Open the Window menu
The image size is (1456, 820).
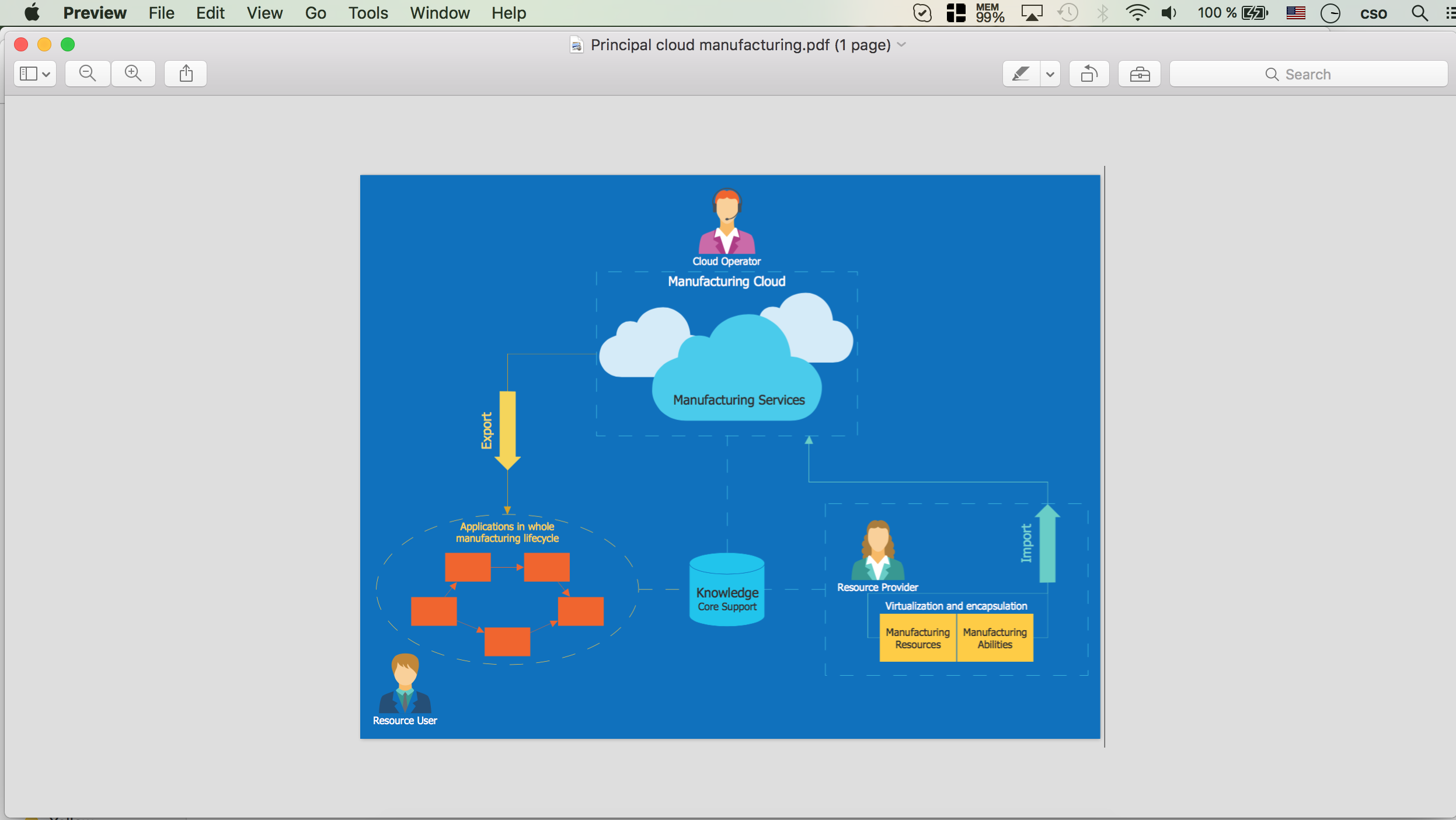(440, 13)
